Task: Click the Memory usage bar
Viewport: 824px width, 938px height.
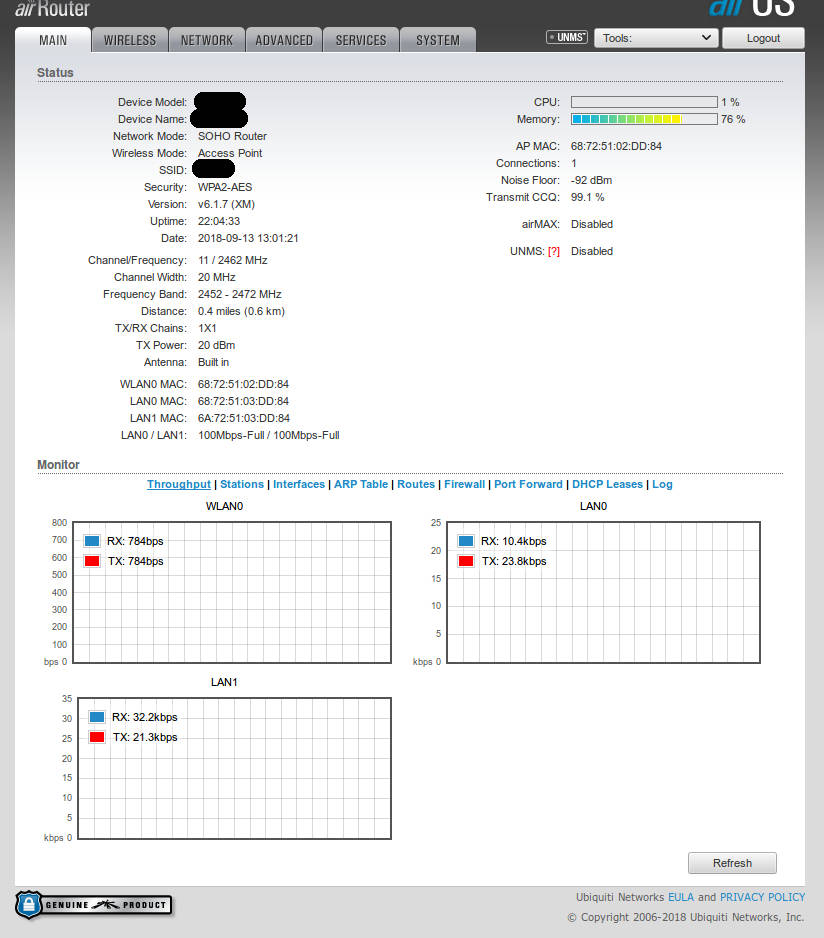Action: click(x=644, y=119)
